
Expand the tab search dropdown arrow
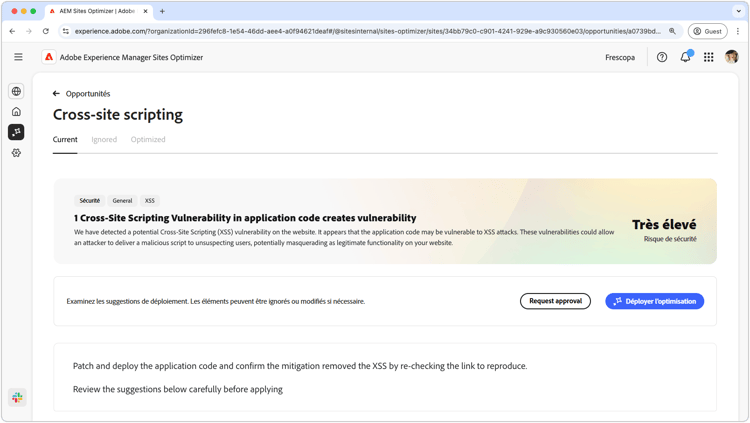(739, 11)
